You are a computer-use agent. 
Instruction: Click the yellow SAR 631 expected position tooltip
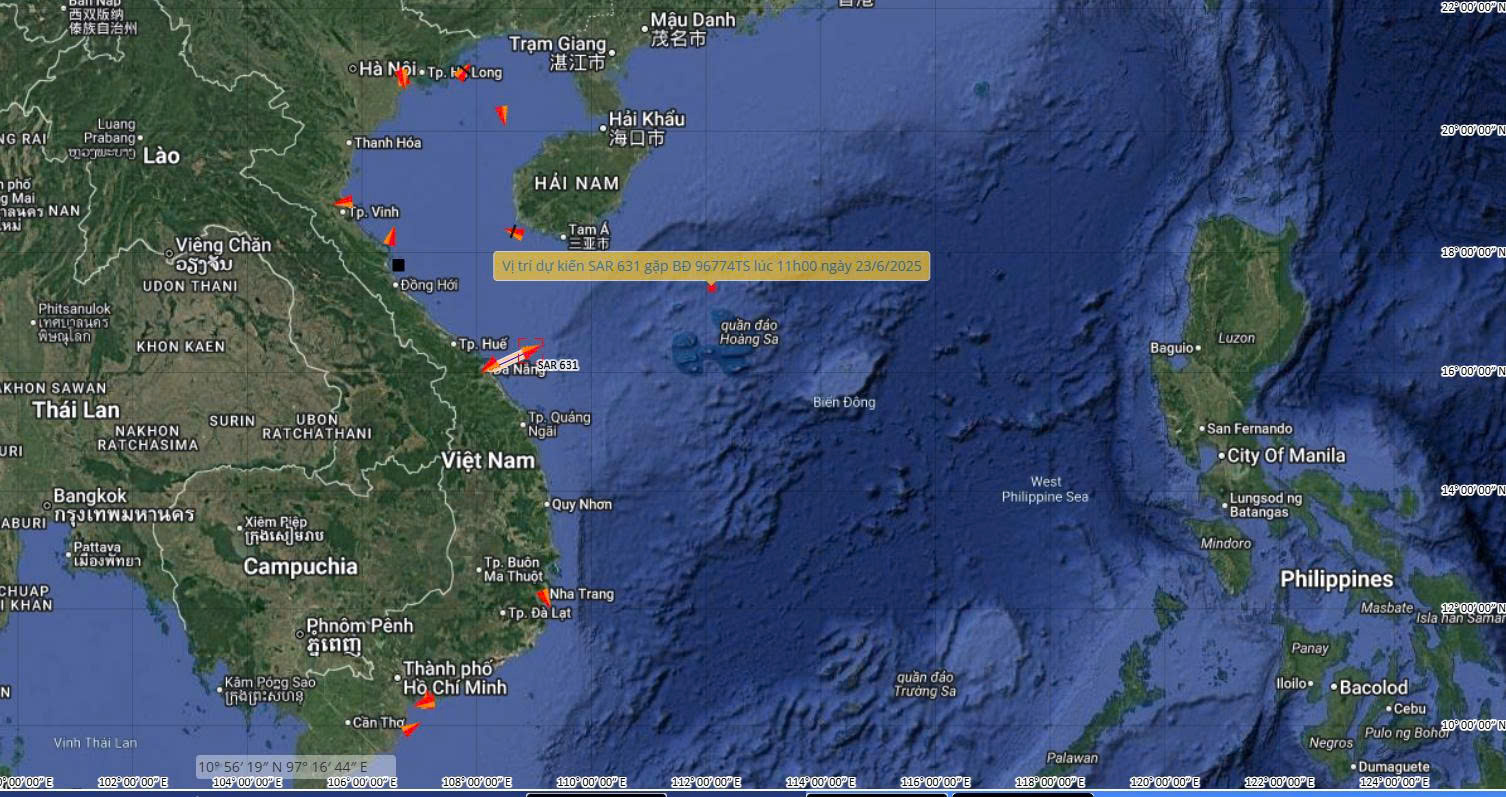[x=711, y=266]
